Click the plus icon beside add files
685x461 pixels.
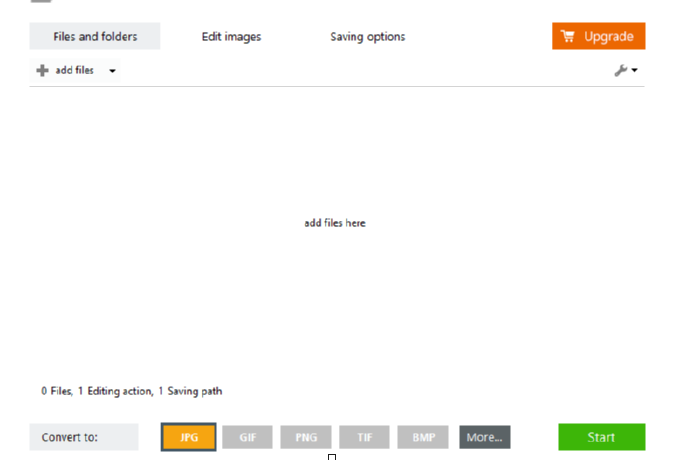click(42, 71)
